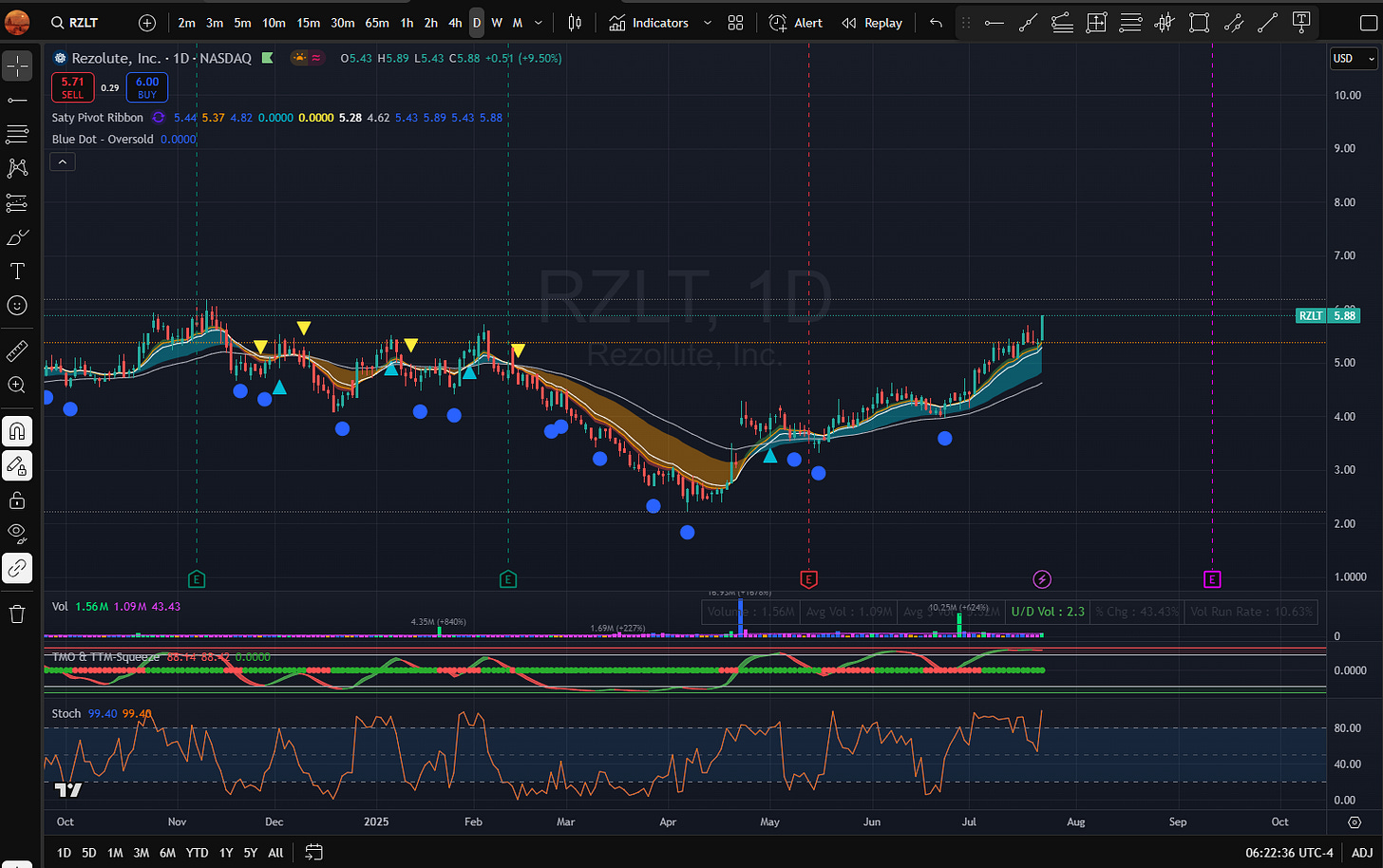
Task: Click the Rezolute, Inc. symbol title
Action: click(x=118, y=58)
